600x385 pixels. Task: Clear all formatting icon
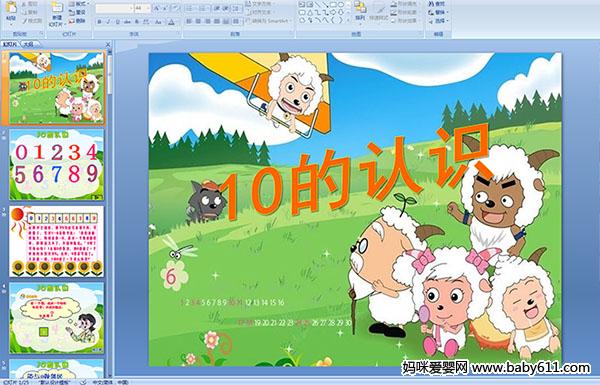[176, 8]
